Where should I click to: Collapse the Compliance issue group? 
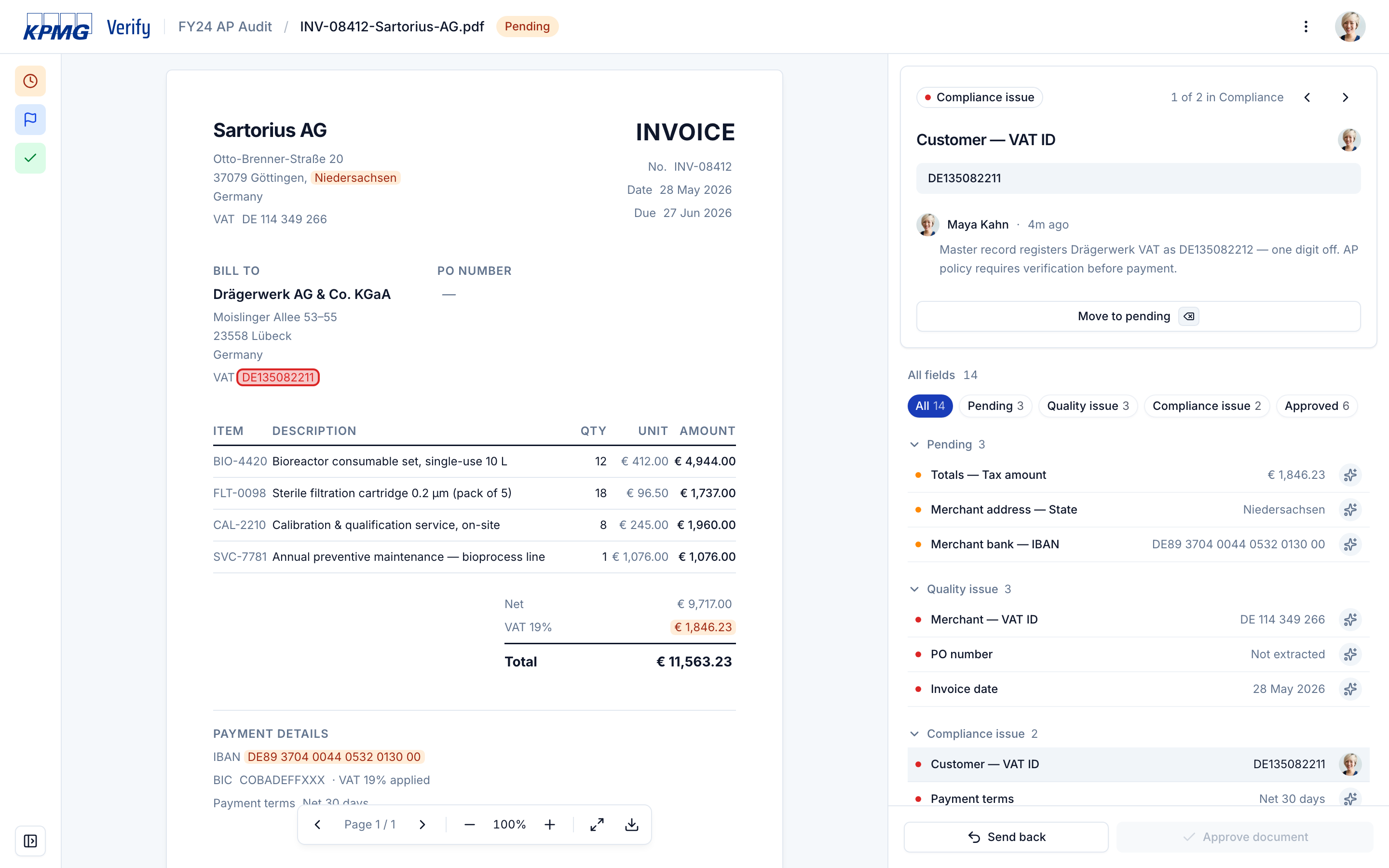click(x=914, y=733)
